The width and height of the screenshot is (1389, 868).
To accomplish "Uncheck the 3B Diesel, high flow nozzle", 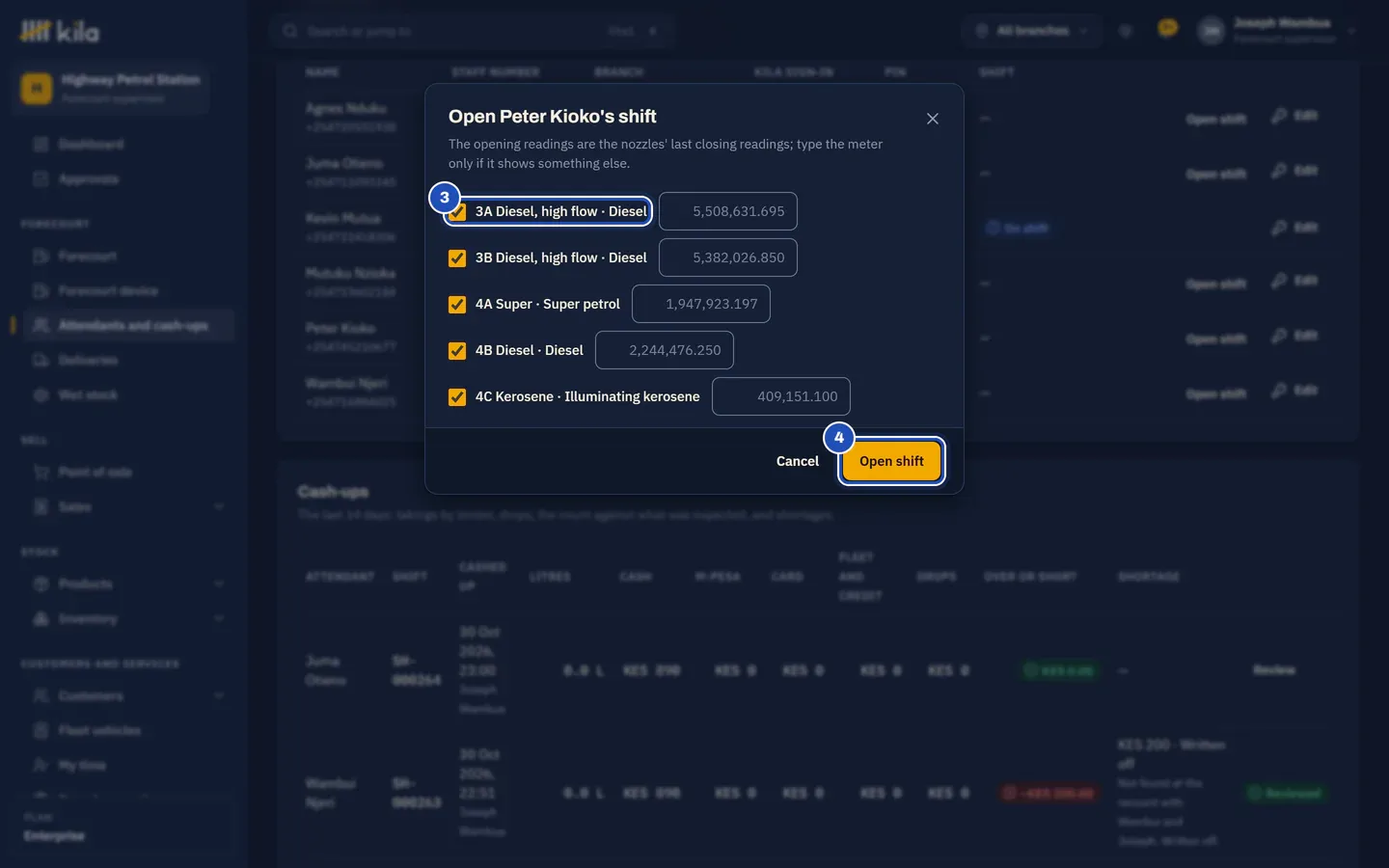I will tap(457, 258).
